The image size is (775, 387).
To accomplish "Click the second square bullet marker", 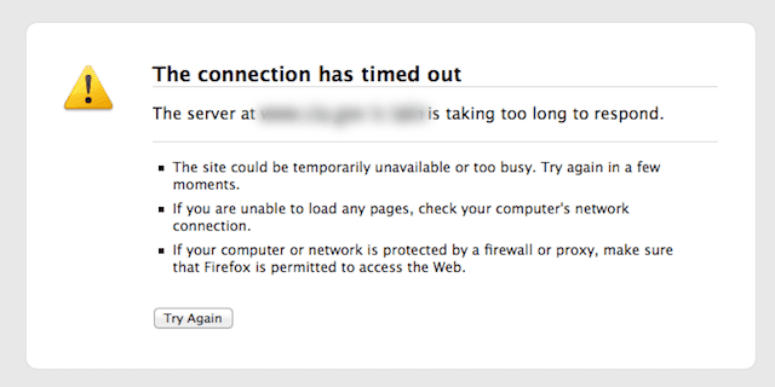I will [x=161, y=210].
